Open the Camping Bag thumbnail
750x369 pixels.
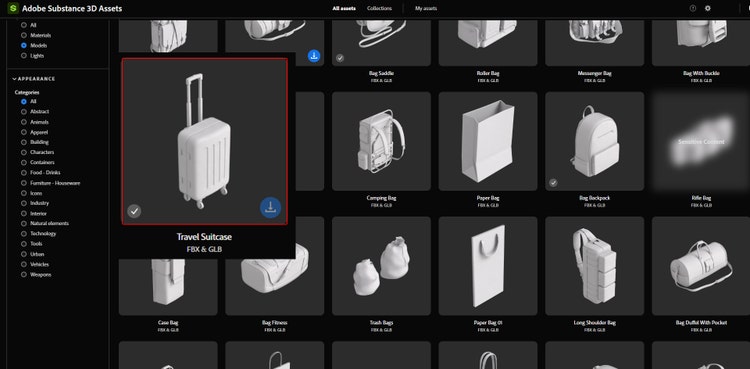click(x=381, y=141)
